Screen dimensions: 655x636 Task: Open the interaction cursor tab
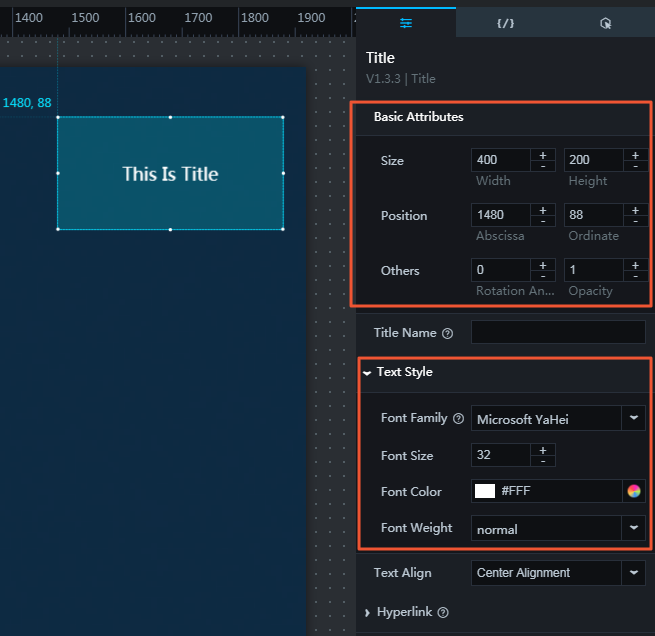(605, 23)
